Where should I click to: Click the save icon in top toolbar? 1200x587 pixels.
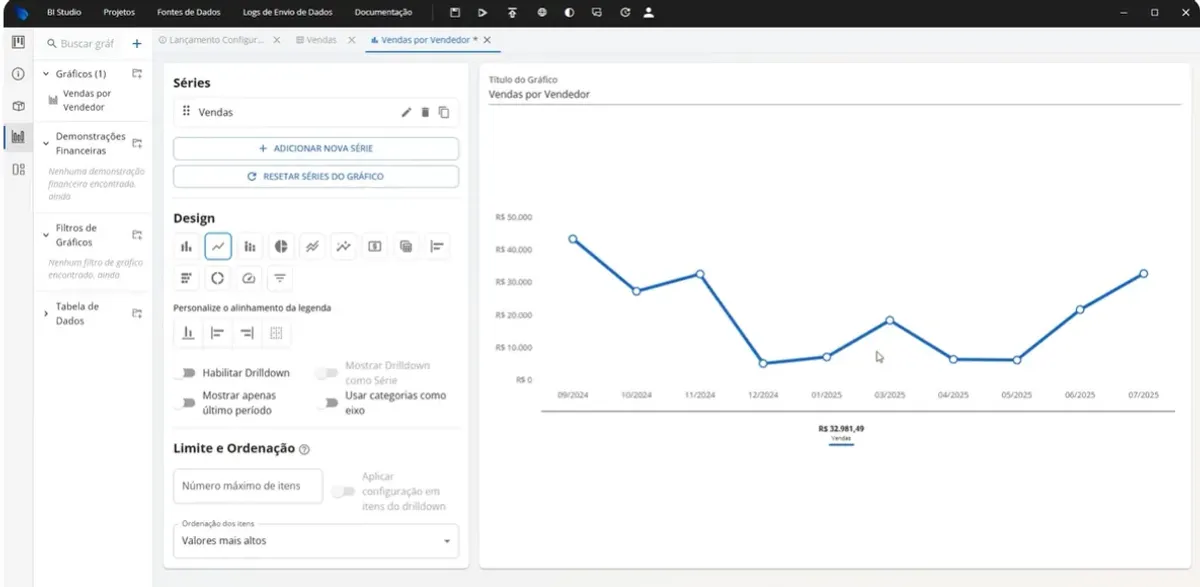[x=455, y=13]
